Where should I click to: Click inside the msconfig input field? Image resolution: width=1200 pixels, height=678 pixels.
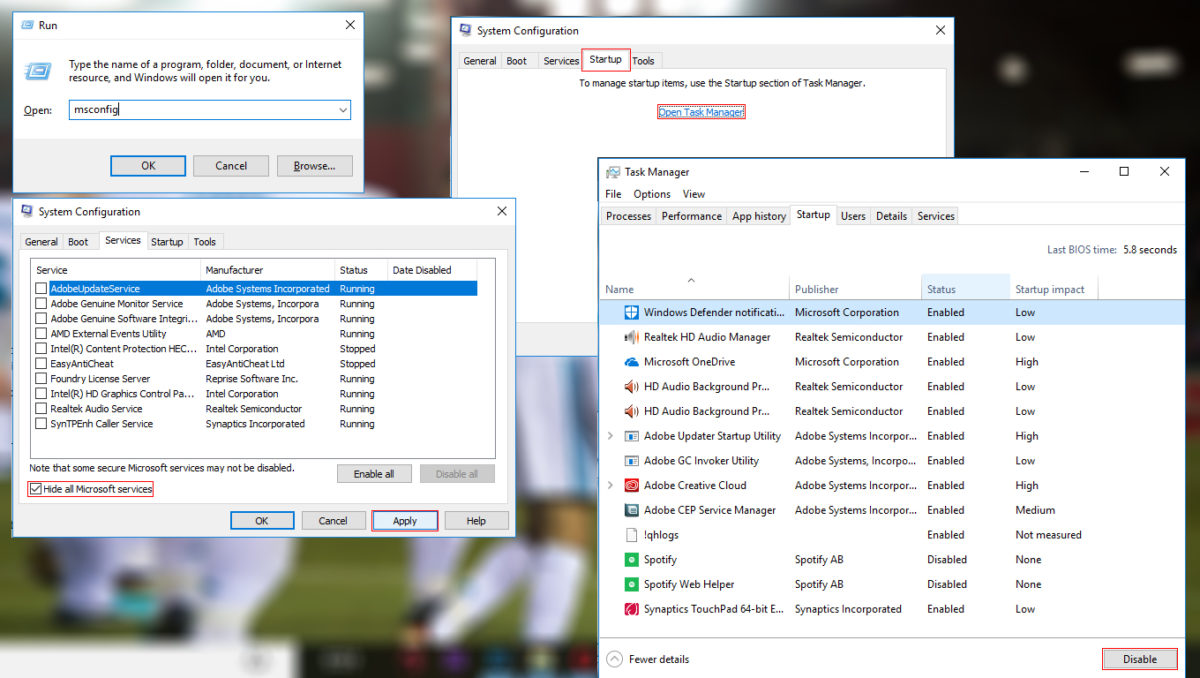click(200, 110)
